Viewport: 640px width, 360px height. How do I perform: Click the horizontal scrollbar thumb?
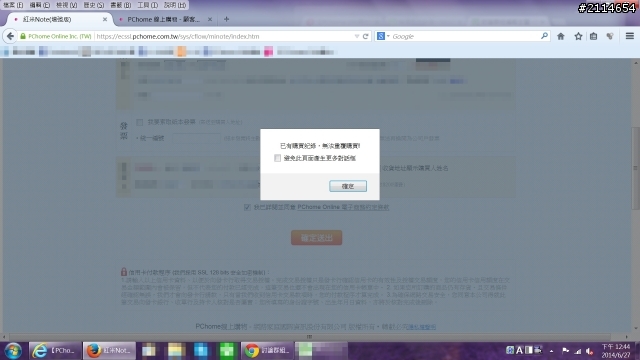coord(309,337)
